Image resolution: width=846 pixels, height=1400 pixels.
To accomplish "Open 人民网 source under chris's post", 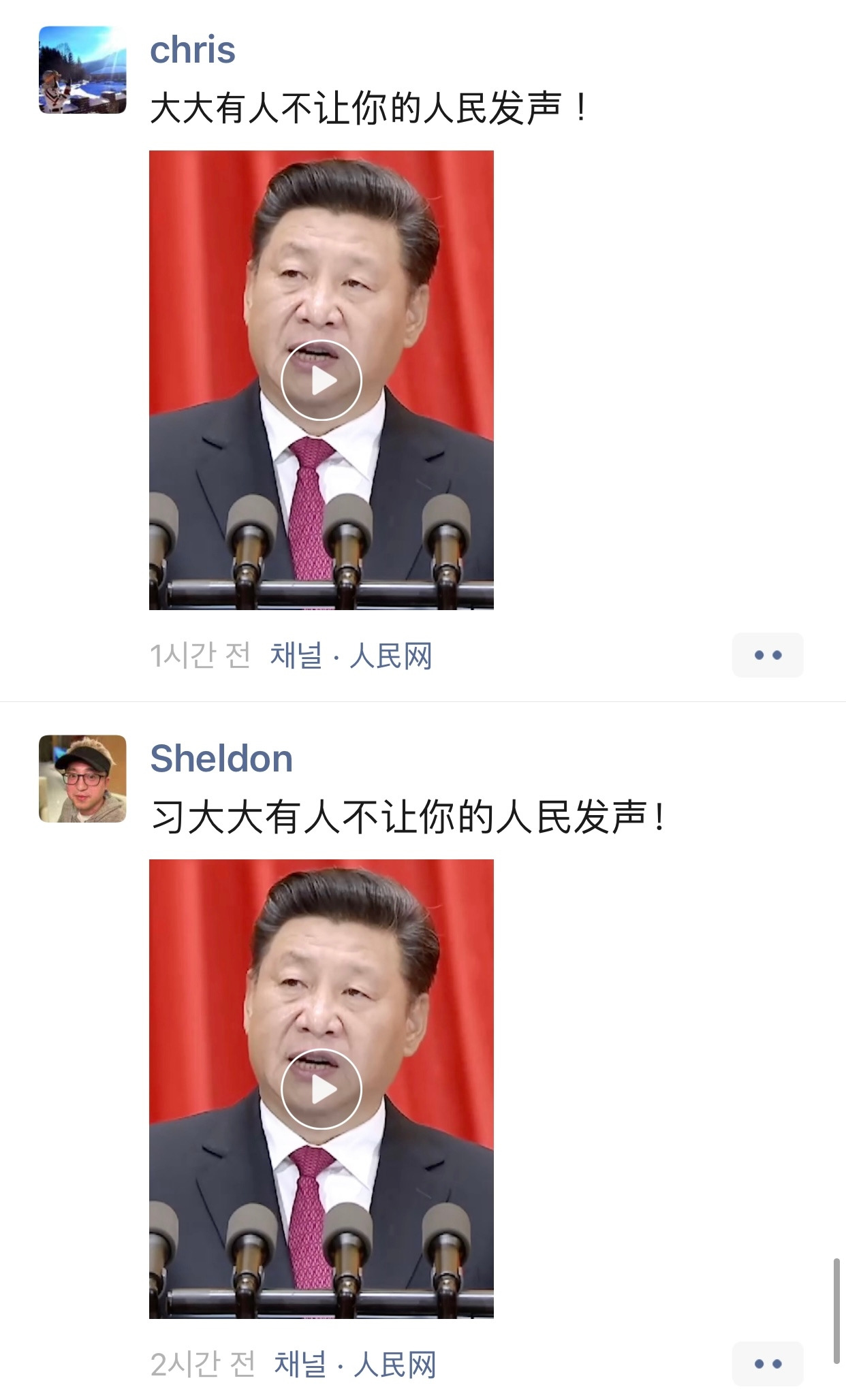I will click(391, 656).
